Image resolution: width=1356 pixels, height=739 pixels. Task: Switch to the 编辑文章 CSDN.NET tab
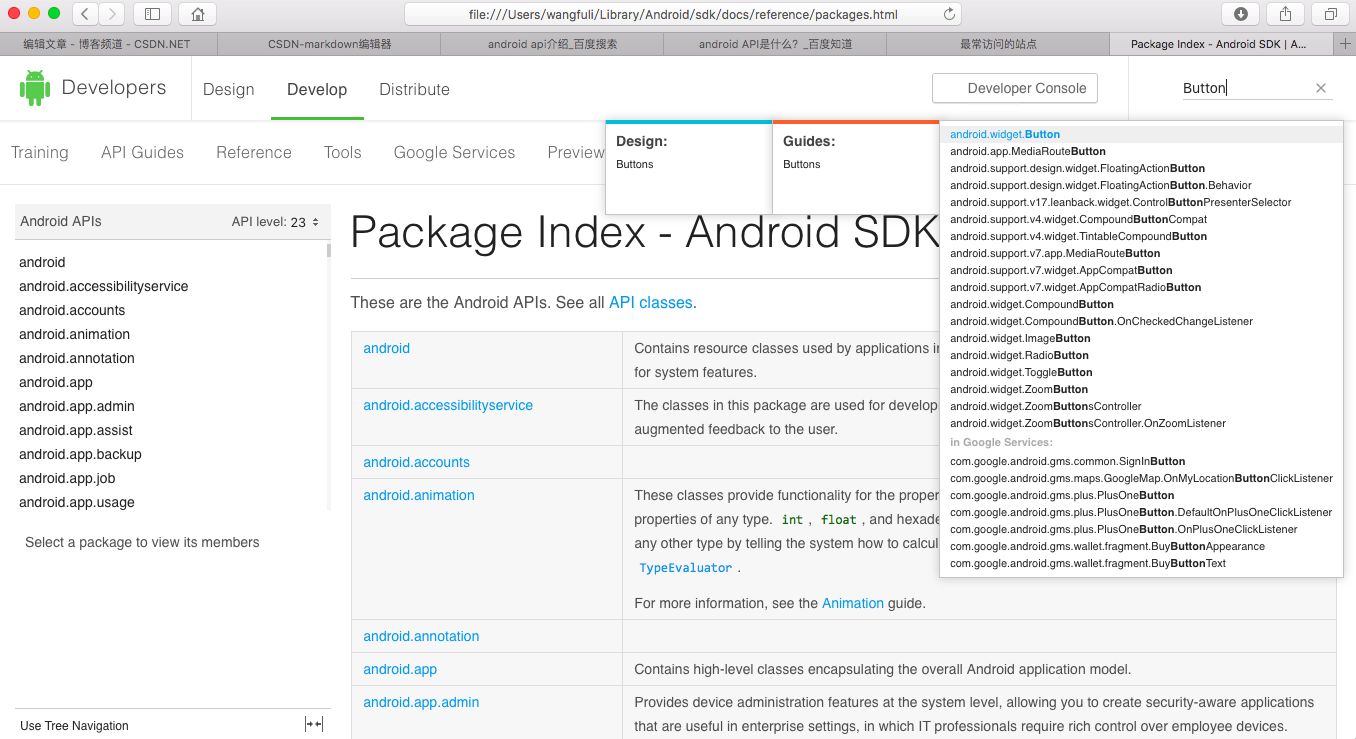point(108,44)
